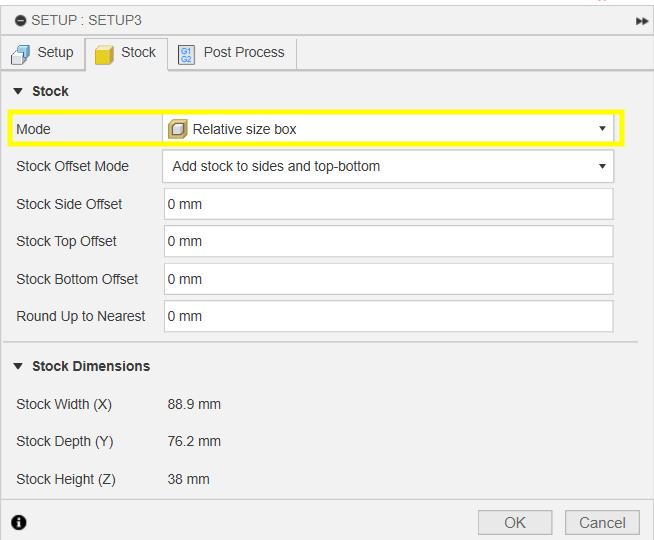654x540 pixels.
Task: Select the Stock tab
Action: coord(126,54)
